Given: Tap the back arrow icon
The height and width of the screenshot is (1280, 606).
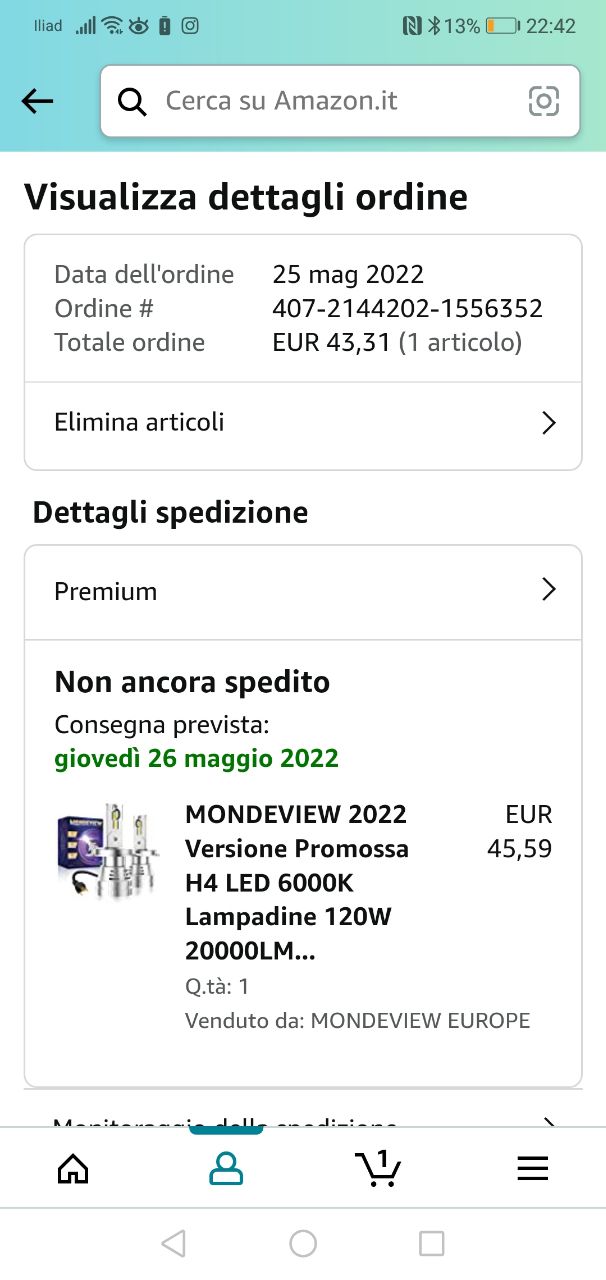Looking at the screenshot, I should 37,101.
